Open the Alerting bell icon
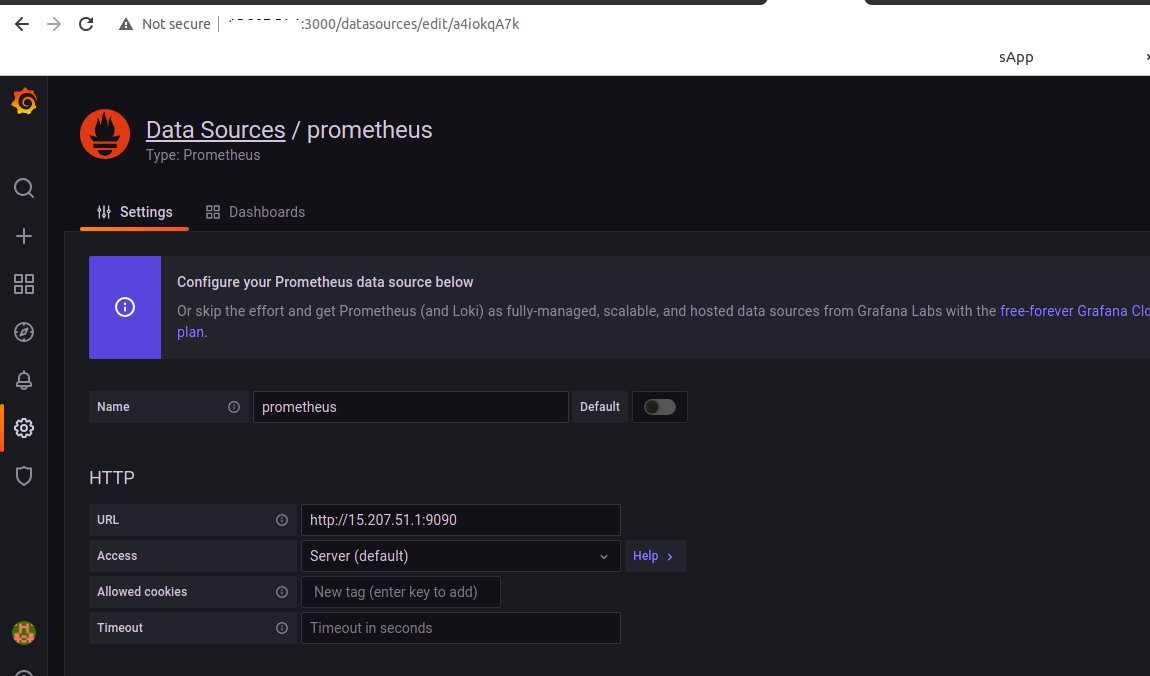Image resolution: width=1150 pixels, height=676 pixels. coord(23,380)
